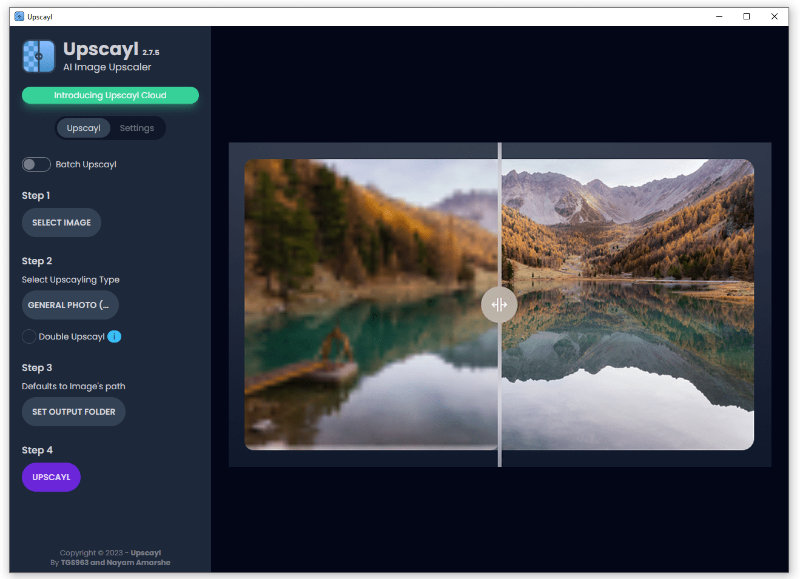Enable the Double Upscayl checkbox
The image size is (800, 579).
pos(29,336)
